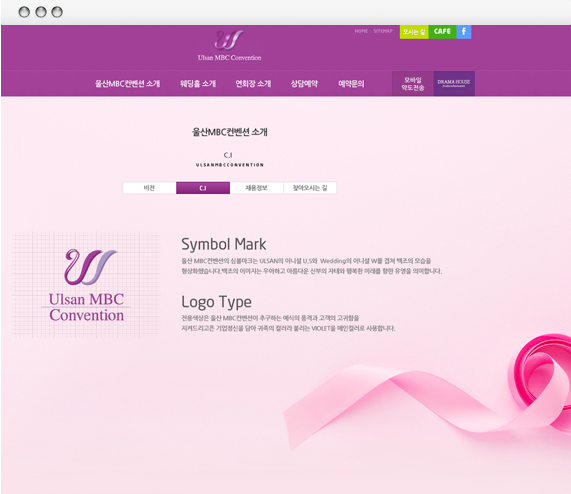Click ULSANMBCCONVENTION subtitle text

point(230,165)
